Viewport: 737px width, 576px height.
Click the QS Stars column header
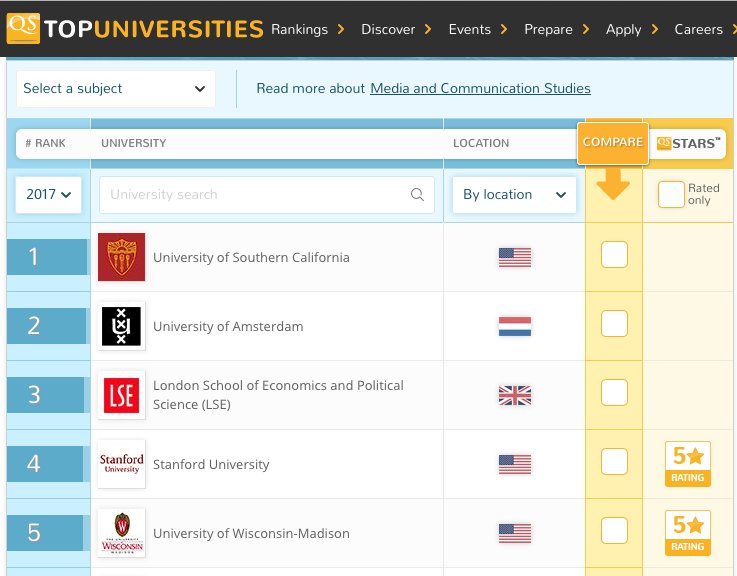[688, 143]
